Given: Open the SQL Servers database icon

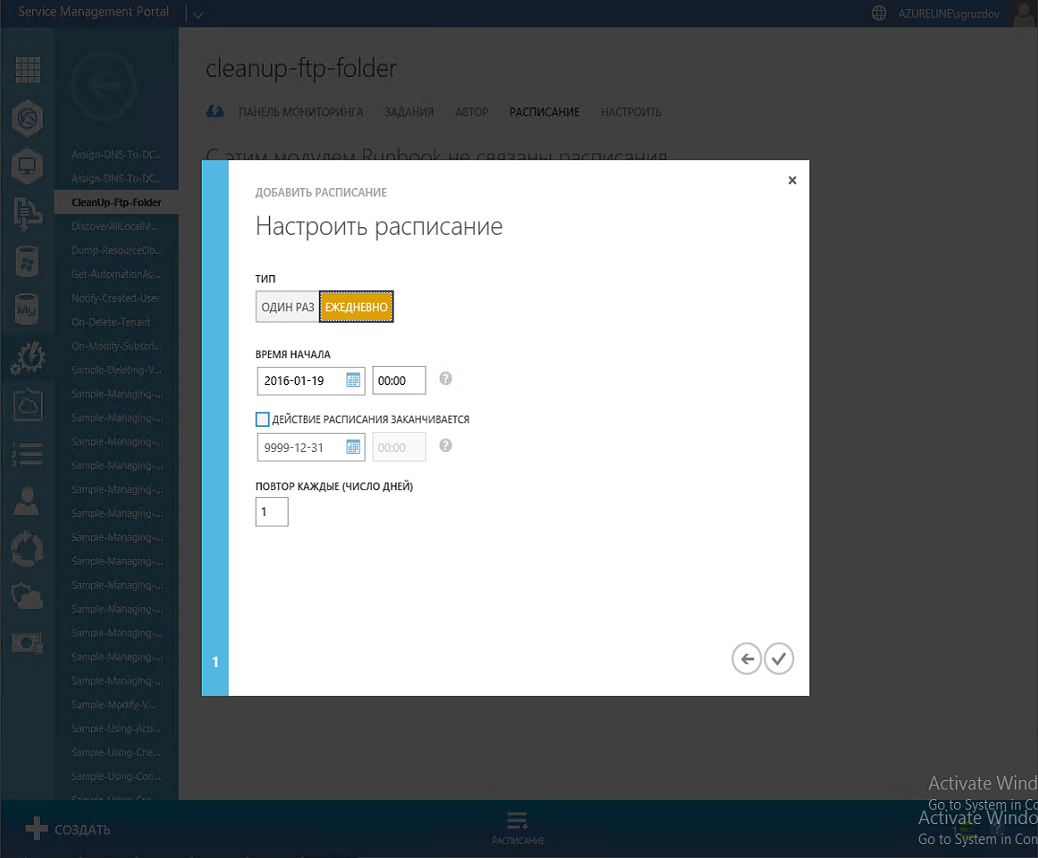Looking at the screenshot, I should click(27, 262).
